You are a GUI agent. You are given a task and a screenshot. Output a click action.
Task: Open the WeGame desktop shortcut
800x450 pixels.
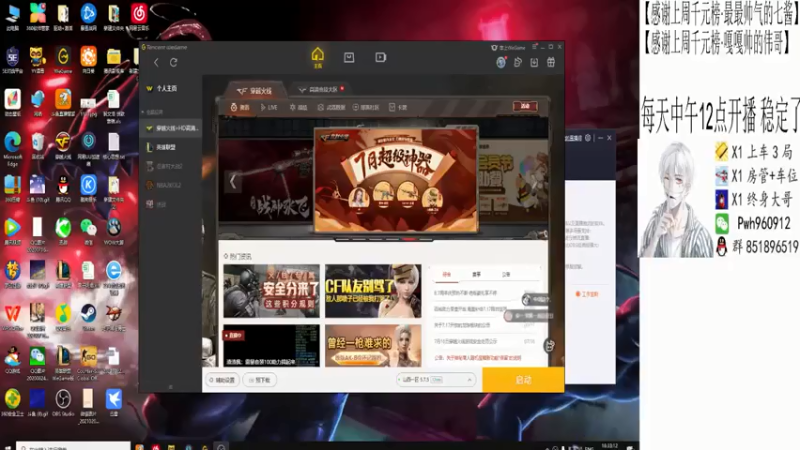pyautogui.click(x=63, y=60)
